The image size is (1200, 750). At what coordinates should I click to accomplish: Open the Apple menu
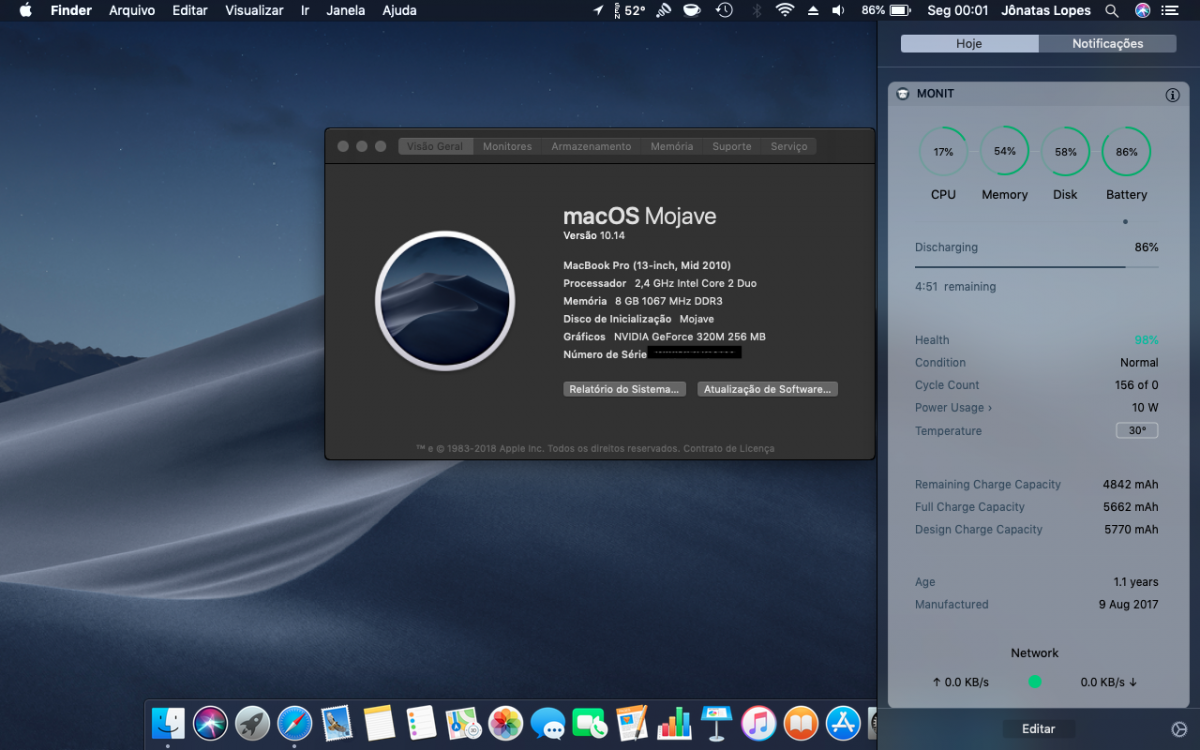click(x=25, y=10)
